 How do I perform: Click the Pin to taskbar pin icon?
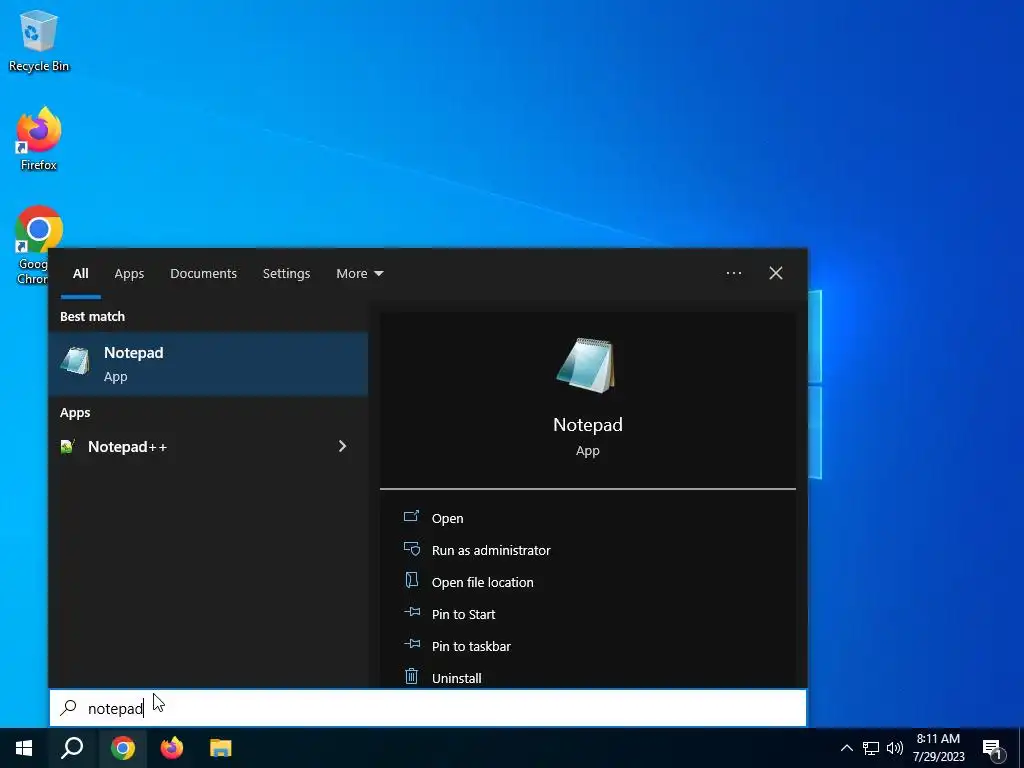tap(412, 644)
